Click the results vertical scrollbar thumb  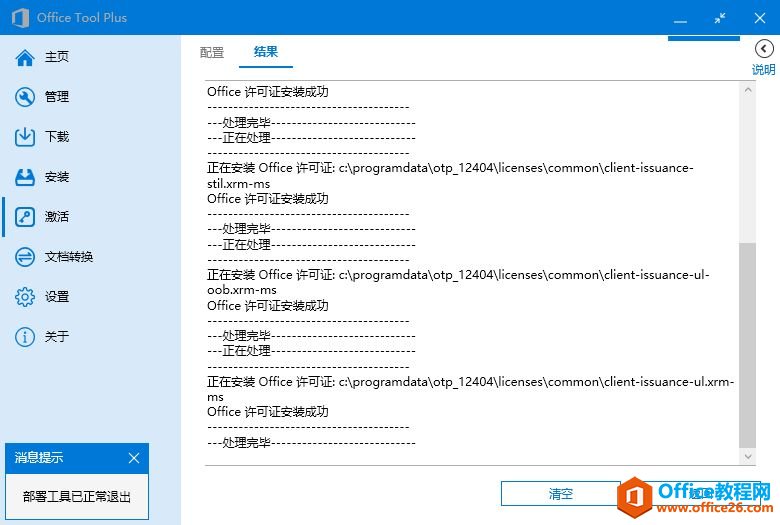coord(748,345)
